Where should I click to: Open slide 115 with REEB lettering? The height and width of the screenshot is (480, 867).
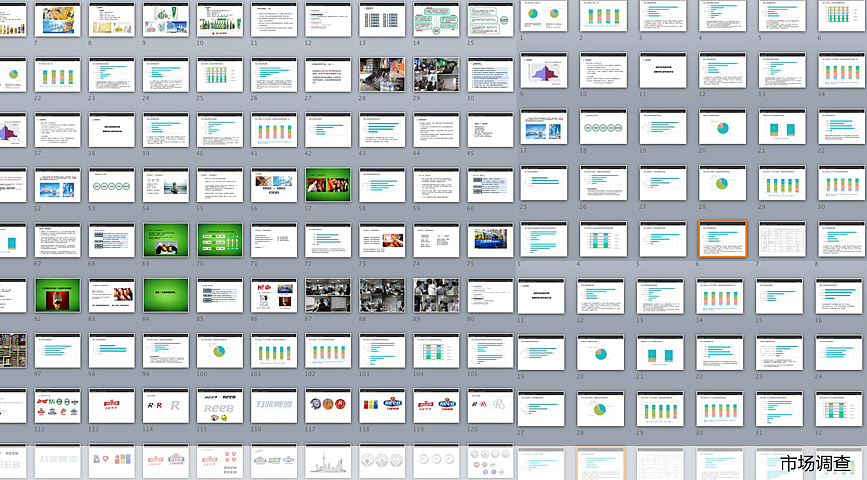(x=220, y=406)
